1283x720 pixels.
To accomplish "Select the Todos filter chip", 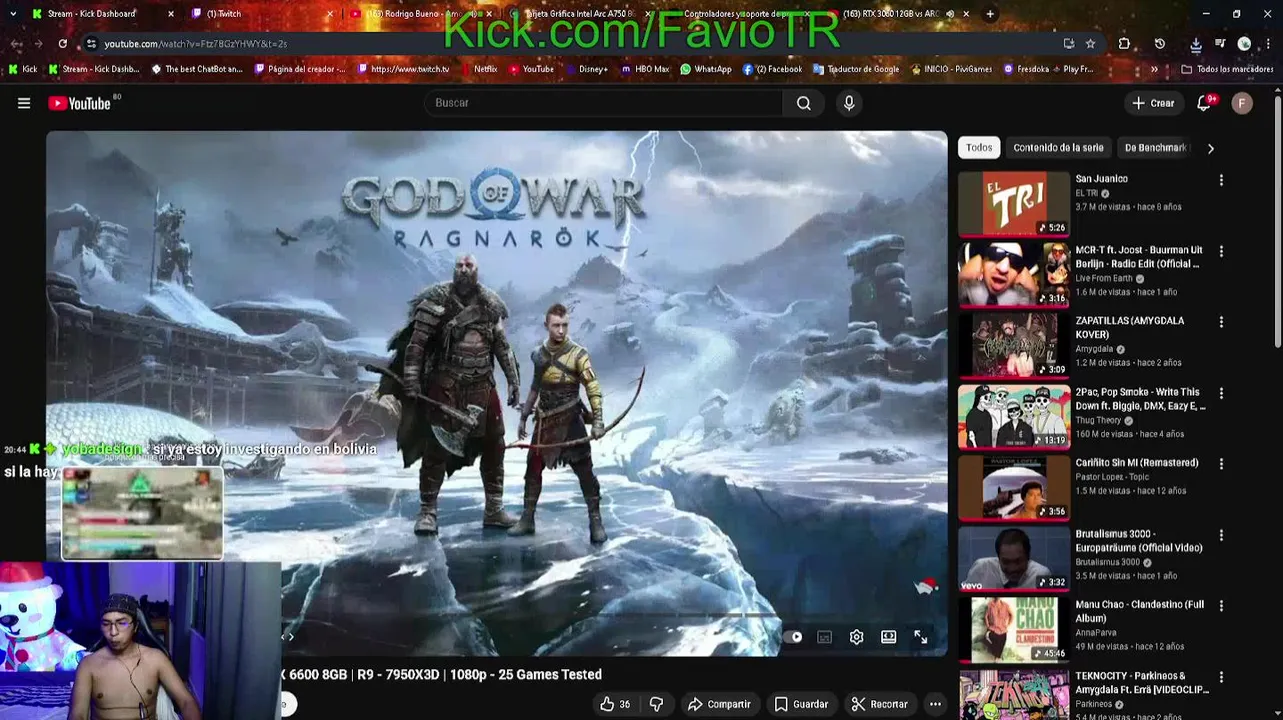I will click(x=979, y=147).
